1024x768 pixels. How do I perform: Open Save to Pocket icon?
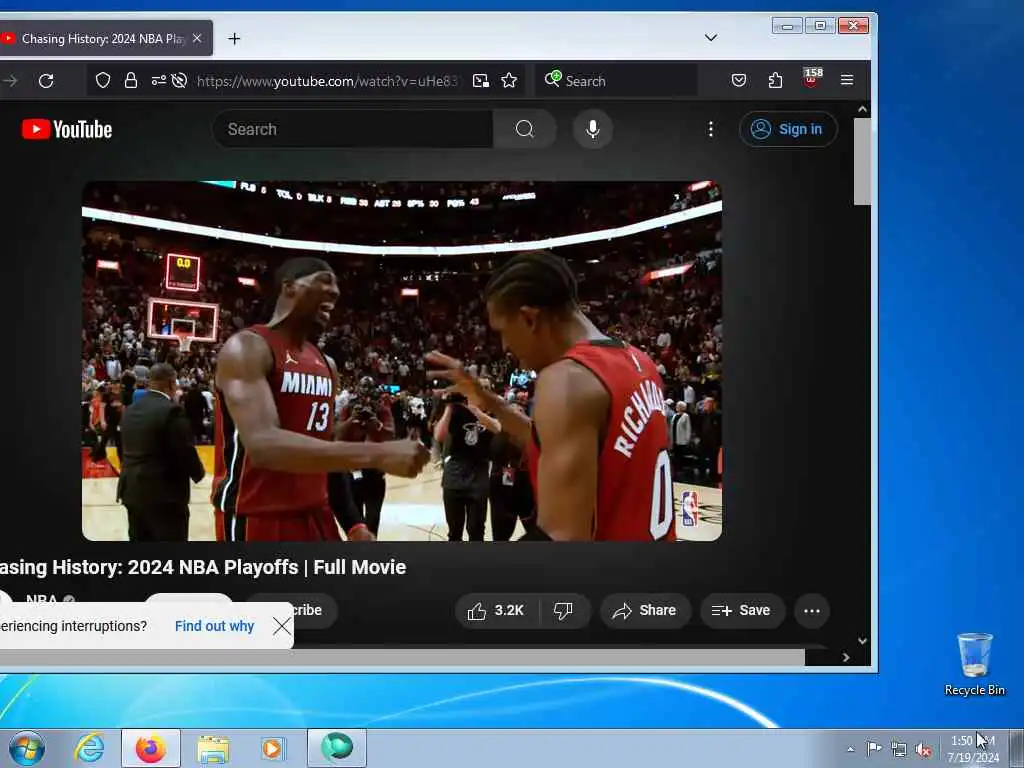(x=739, y=80)
